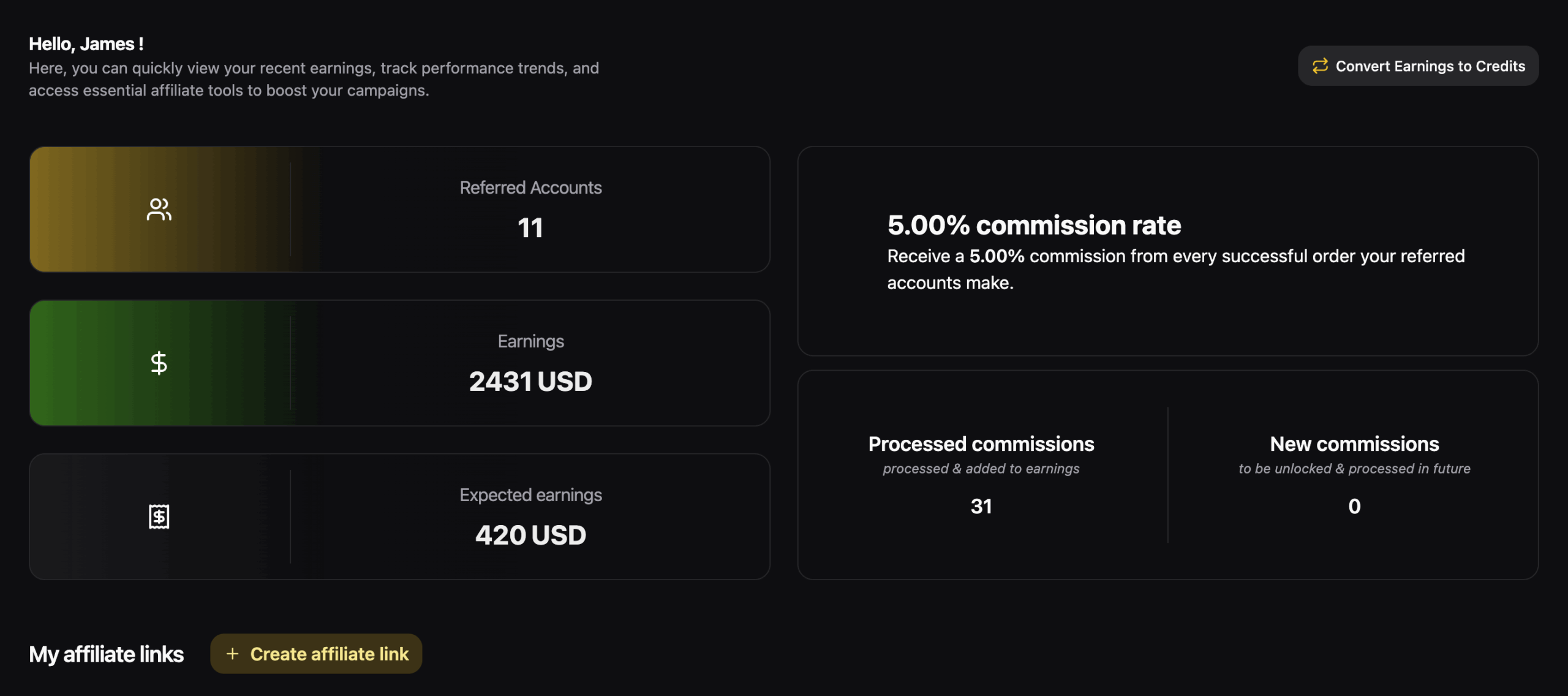Click the 5.00% commission rate heading

click(x=1034, y=225)
